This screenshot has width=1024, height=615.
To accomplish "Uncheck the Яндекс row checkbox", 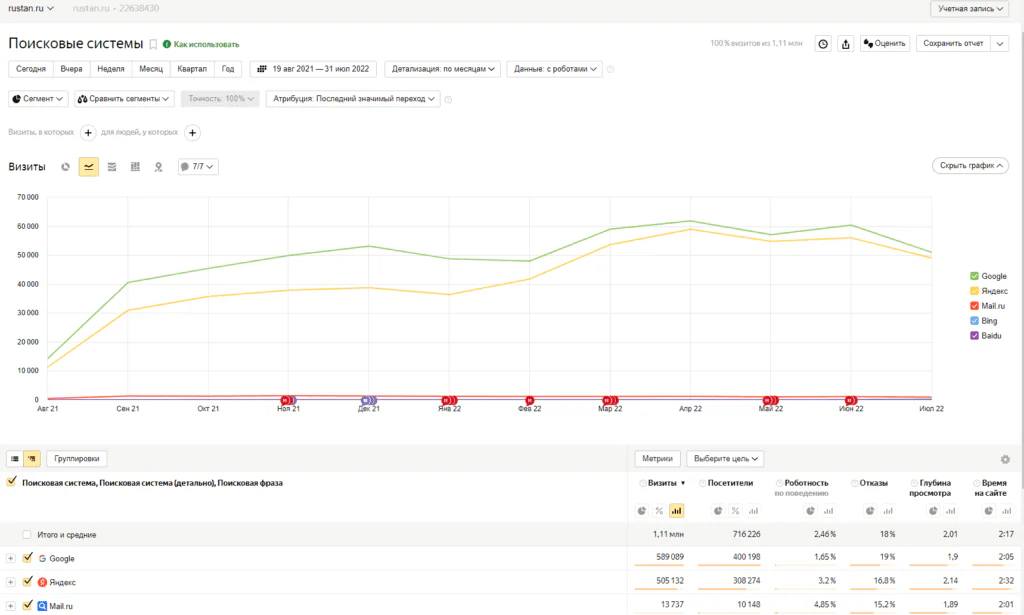I will pyautogui.click(x=27, y=581).
